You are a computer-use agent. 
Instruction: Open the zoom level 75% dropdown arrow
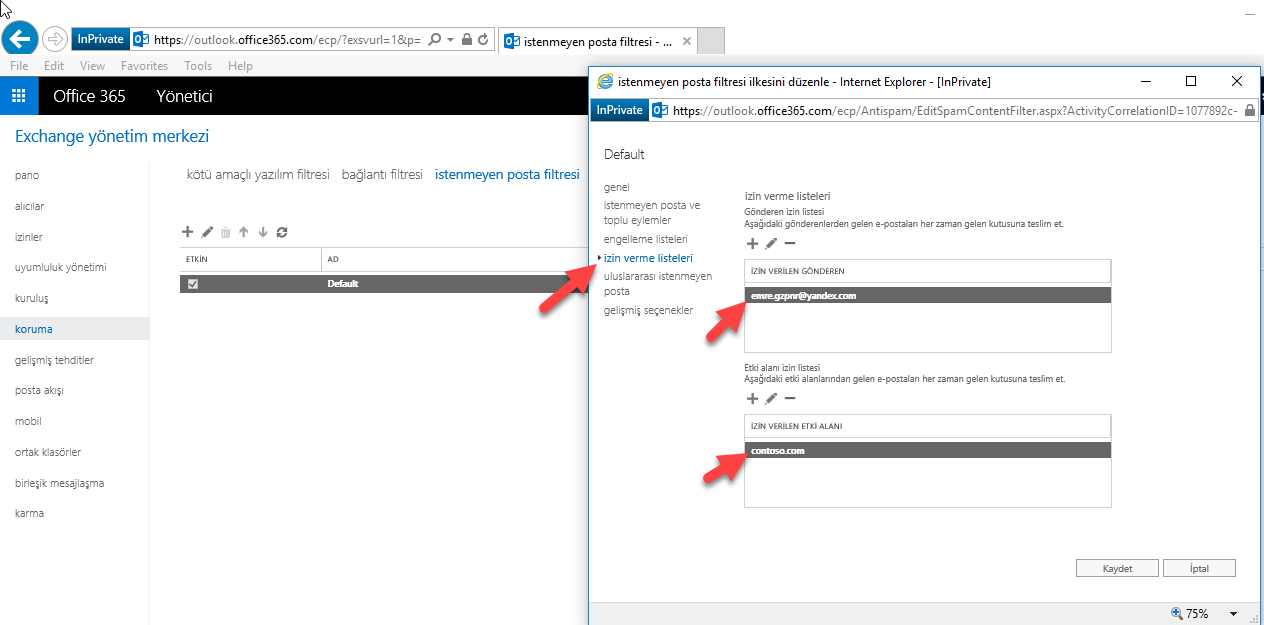tap(1233, 614)
